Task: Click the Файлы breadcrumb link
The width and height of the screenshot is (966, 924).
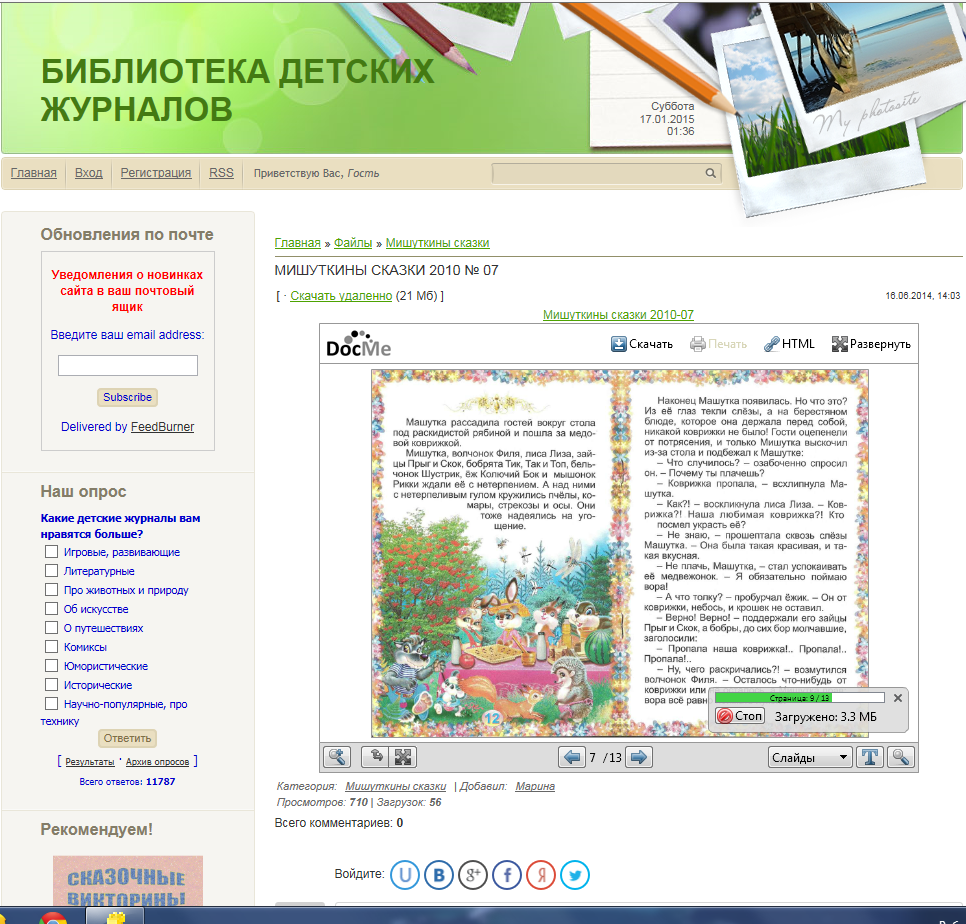Action: 353,243
